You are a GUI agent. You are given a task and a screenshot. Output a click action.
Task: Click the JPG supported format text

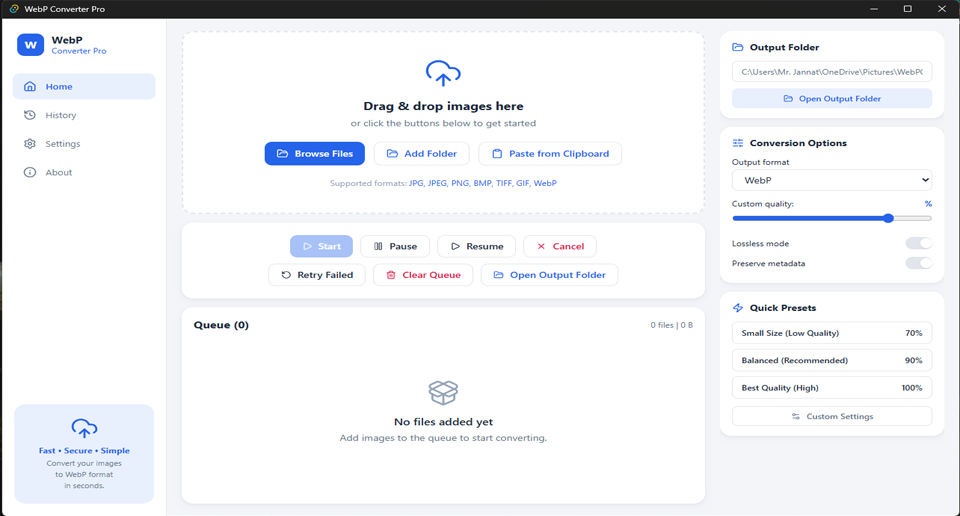pyautogui.click(x=416, y=183)
